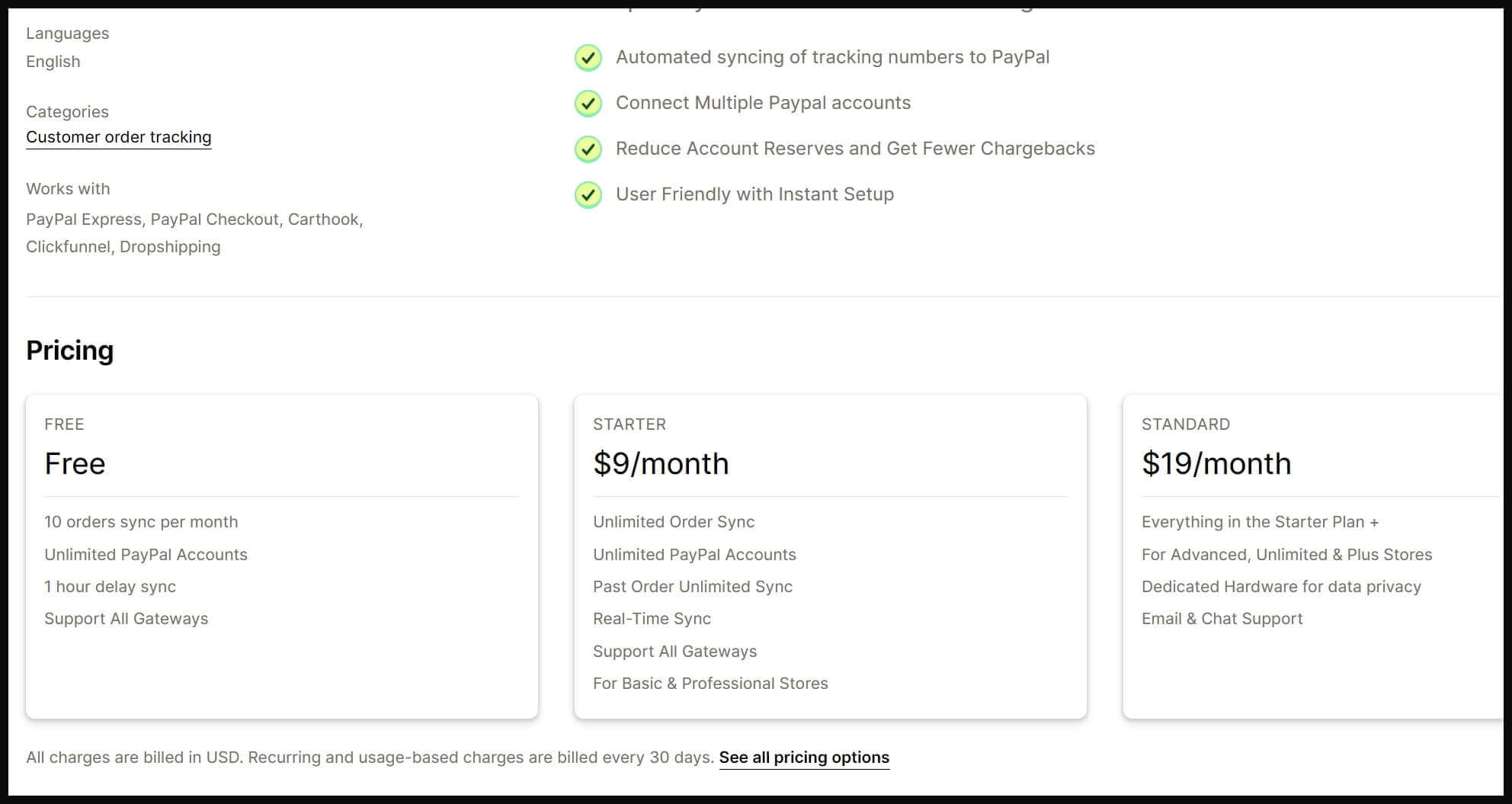Click the Free plan price label
The height and width of the screenshot is (804, 1512).
[x=75, y=463]
